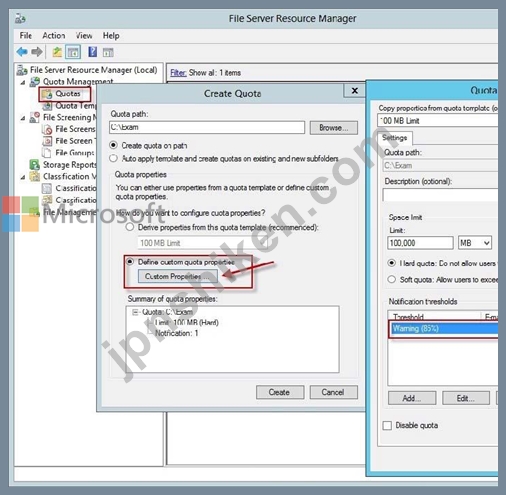Select the Warning (85%) threshold row
This screenshot has width=506, height=495.
pyautogui.click(x=443, y=329)
